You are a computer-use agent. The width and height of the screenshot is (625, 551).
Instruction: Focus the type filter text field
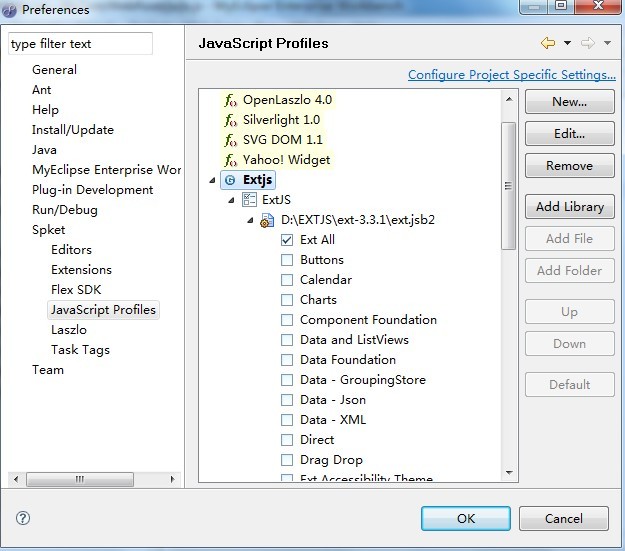pyautogui.click(x=80, y=43)
